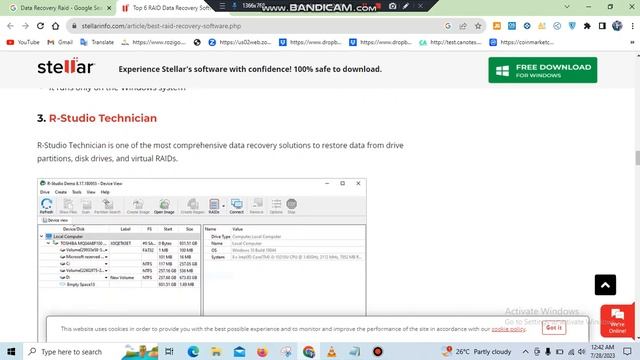Bookmark this page with the star

(478, 26)
